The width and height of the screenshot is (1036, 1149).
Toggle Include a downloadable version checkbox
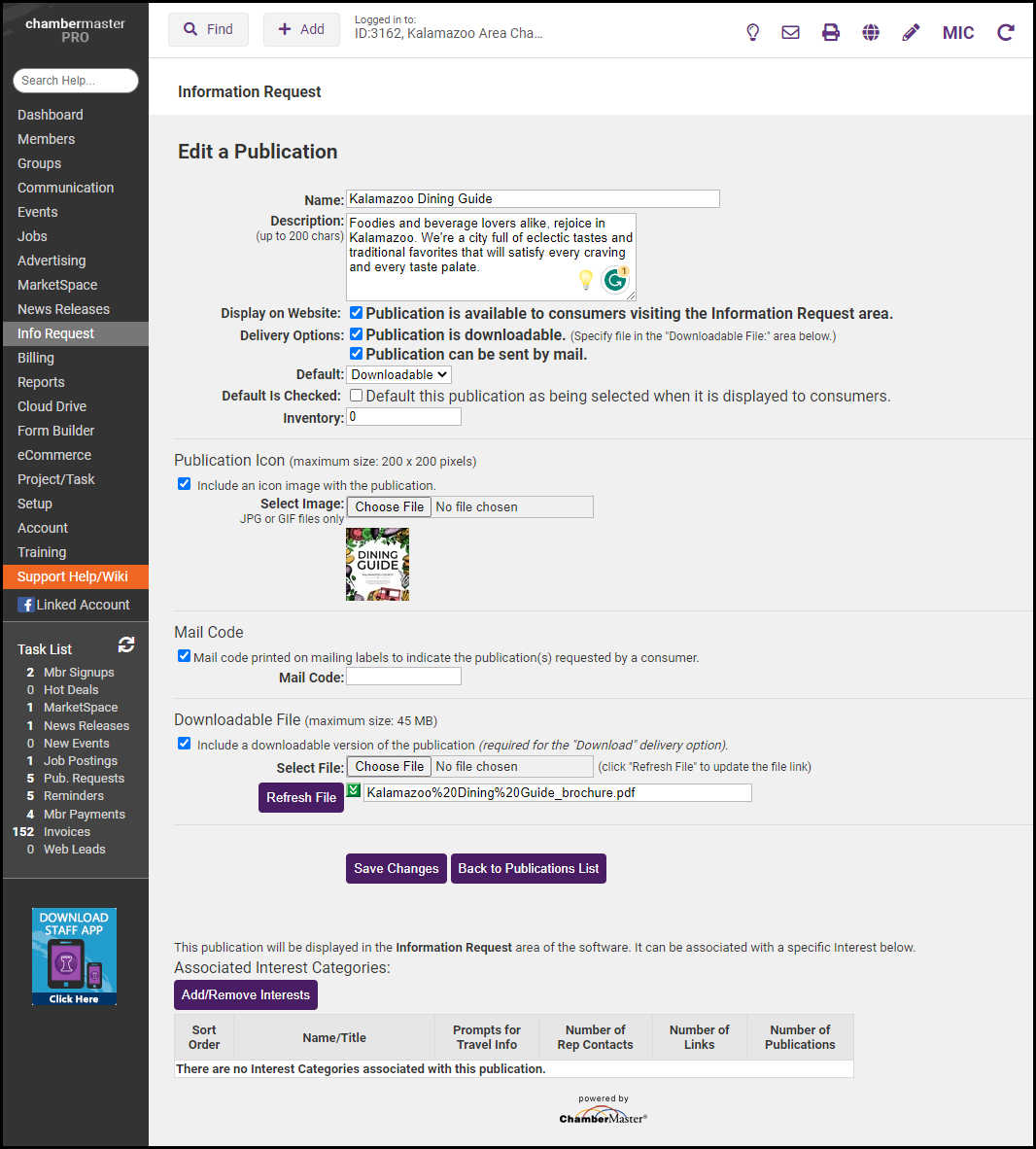point(184,744)
